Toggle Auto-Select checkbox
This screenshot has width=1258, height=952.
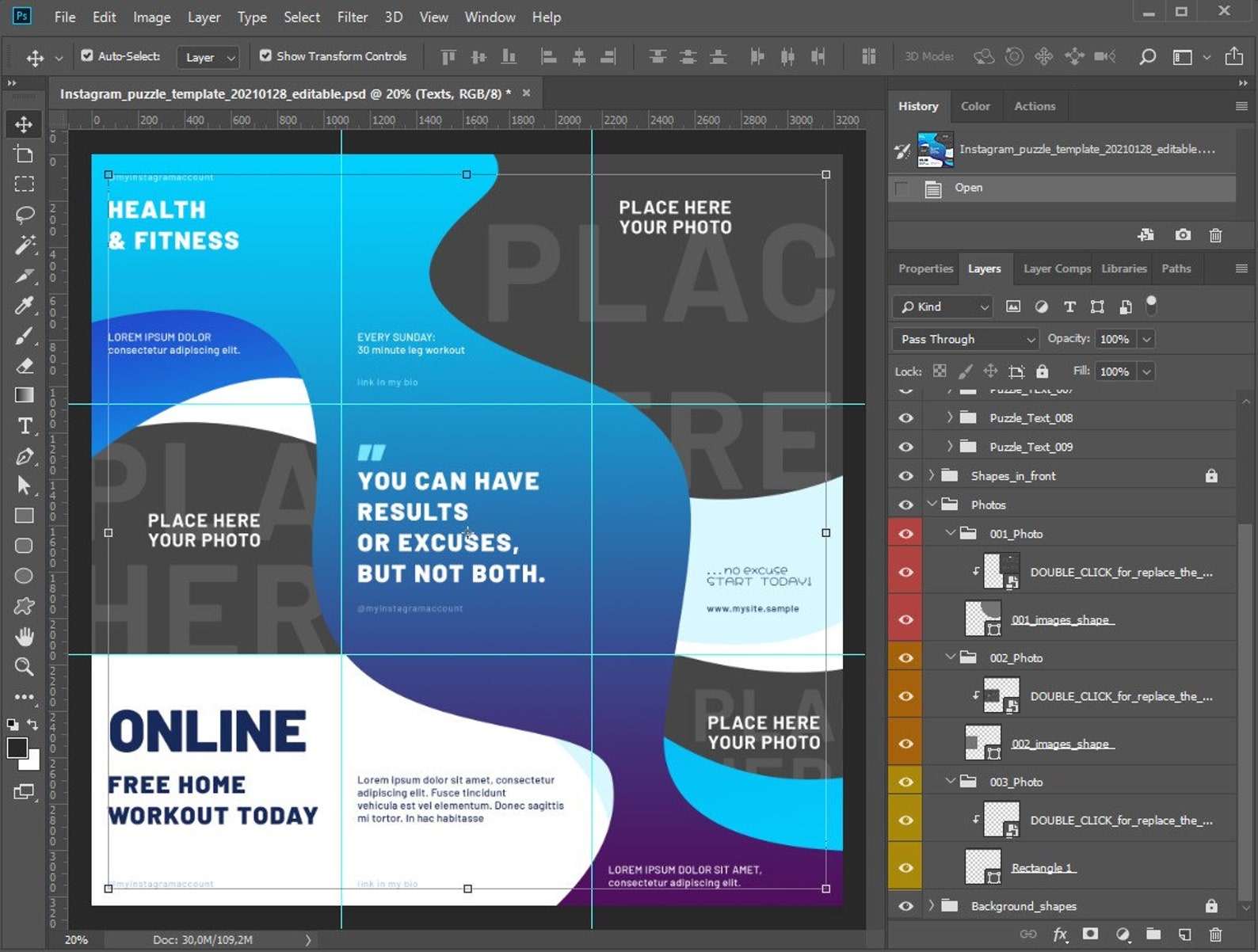pyautogui.click(x=87, y=55)
